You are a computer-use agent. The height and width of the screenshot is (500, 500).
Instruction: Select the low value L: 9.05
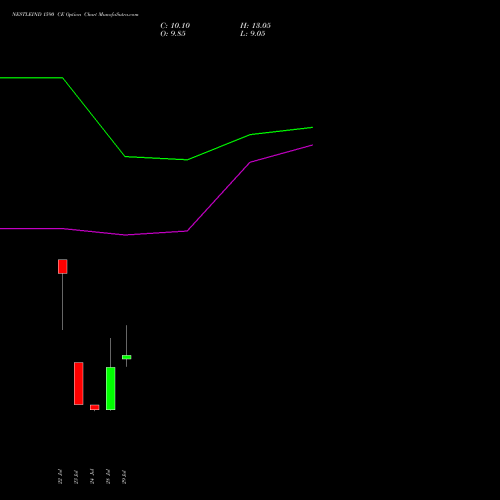click(x=253, y=34)
